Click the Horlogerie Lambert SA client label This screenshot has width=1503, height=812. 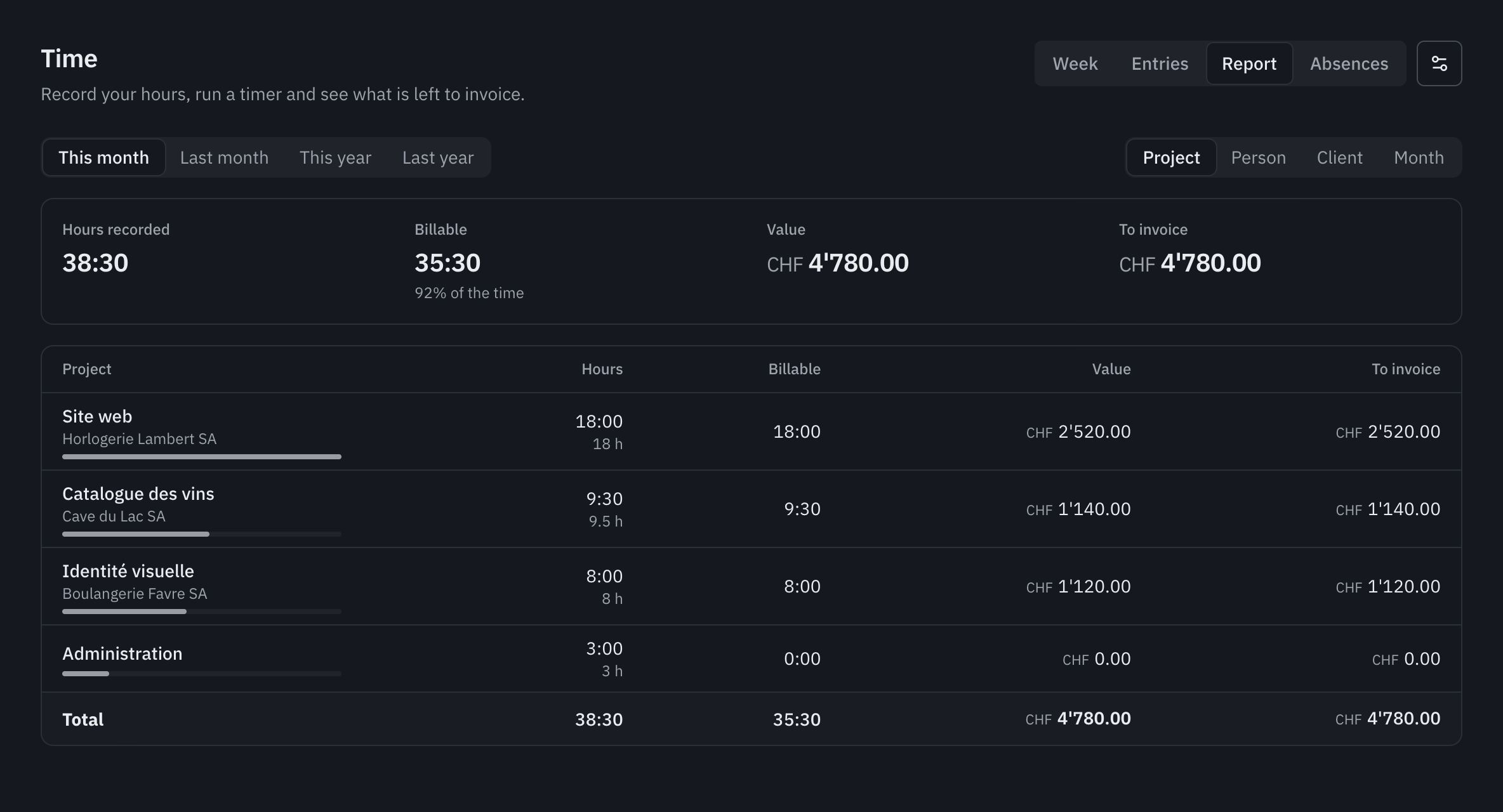coord(139,439)
